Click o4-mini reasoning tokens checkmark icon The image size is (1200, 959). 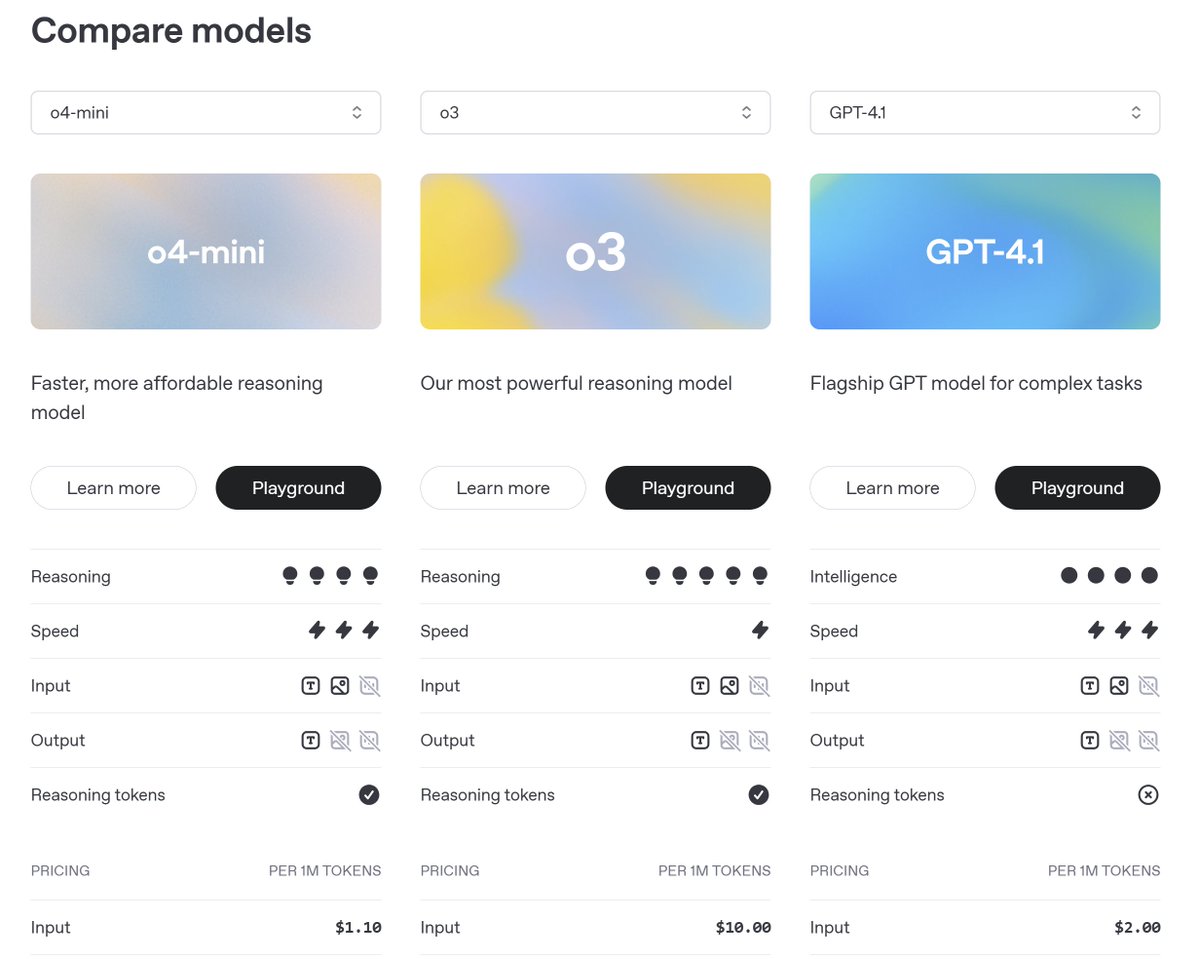click(369, 795)
